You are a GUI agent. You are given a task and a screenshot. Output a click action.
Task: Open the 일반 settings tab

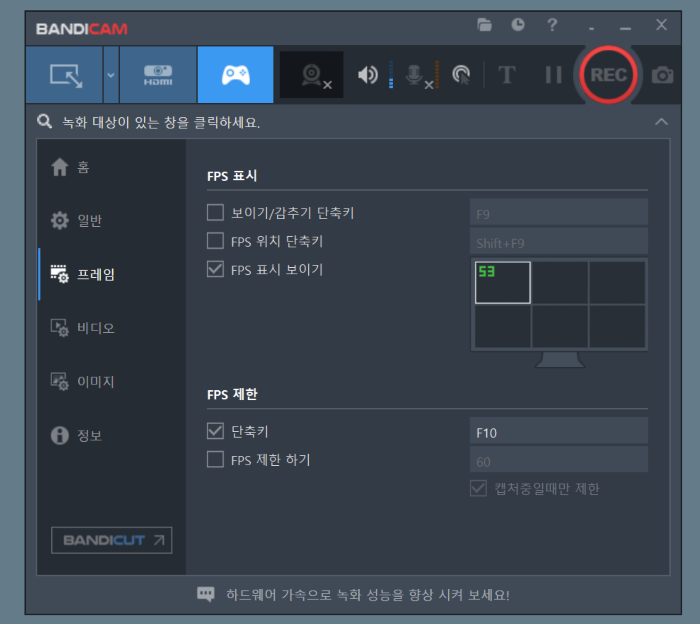(112, 220)
